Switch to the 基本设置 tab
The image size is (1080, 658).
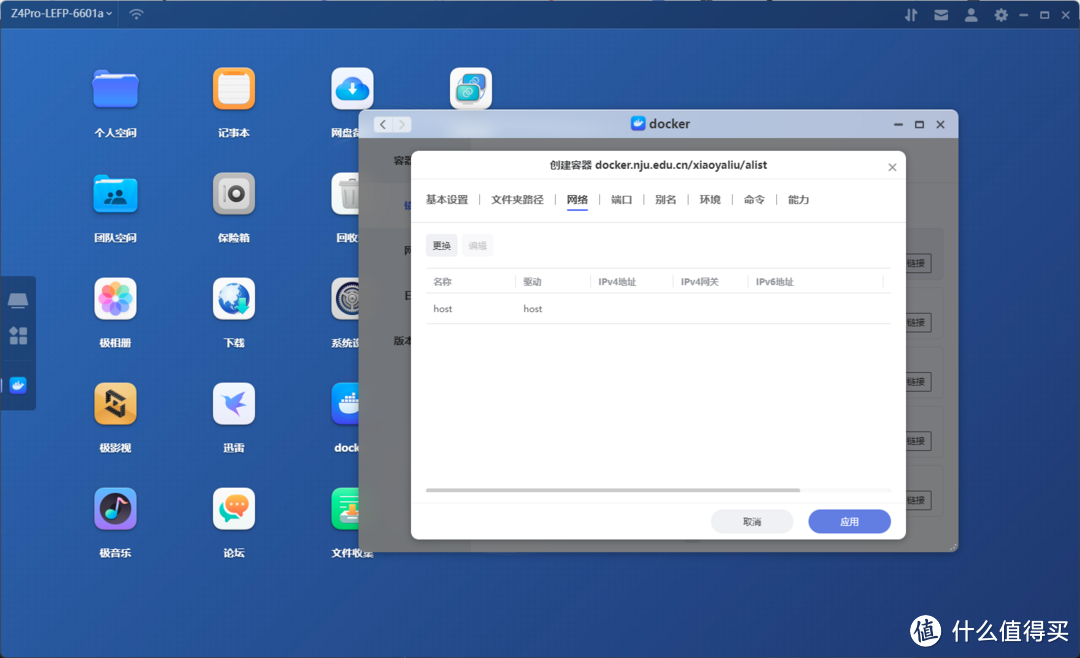[x=446, y=200]
